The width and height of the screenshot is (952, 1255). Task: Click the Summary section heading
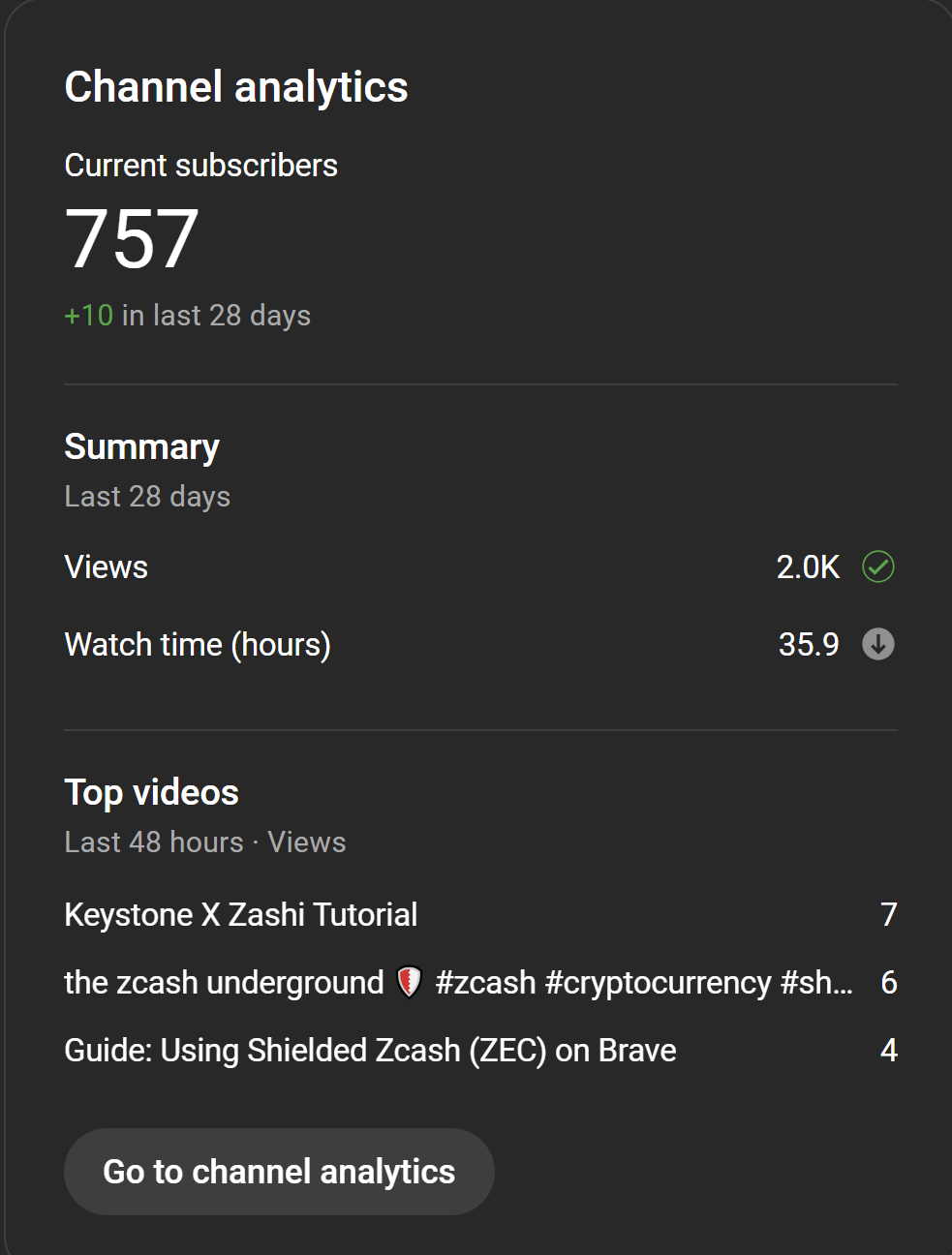(x=141, y=446)
